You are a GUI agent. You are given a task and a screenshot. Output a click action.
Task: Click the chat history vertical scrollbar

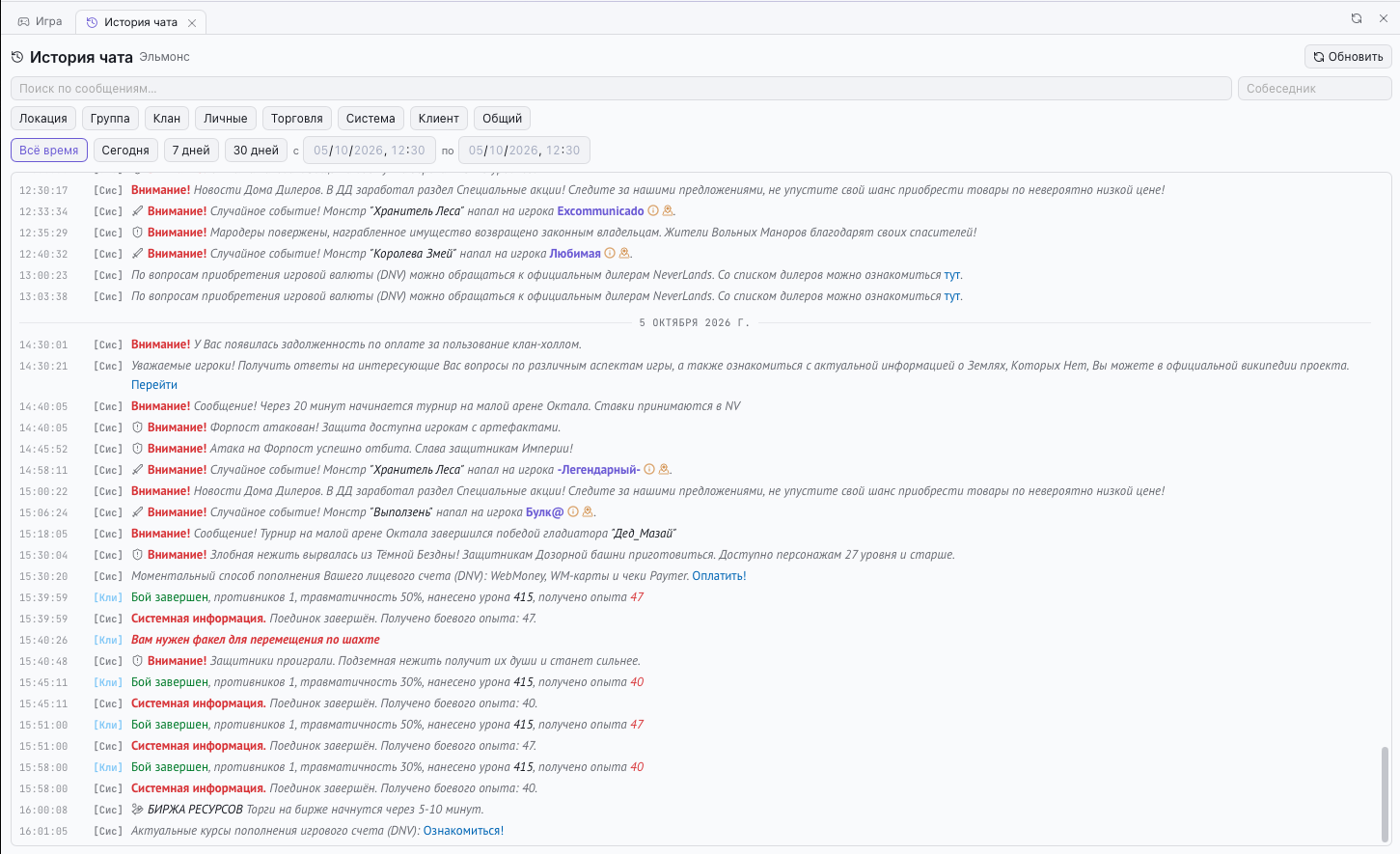pos(1386,794)
